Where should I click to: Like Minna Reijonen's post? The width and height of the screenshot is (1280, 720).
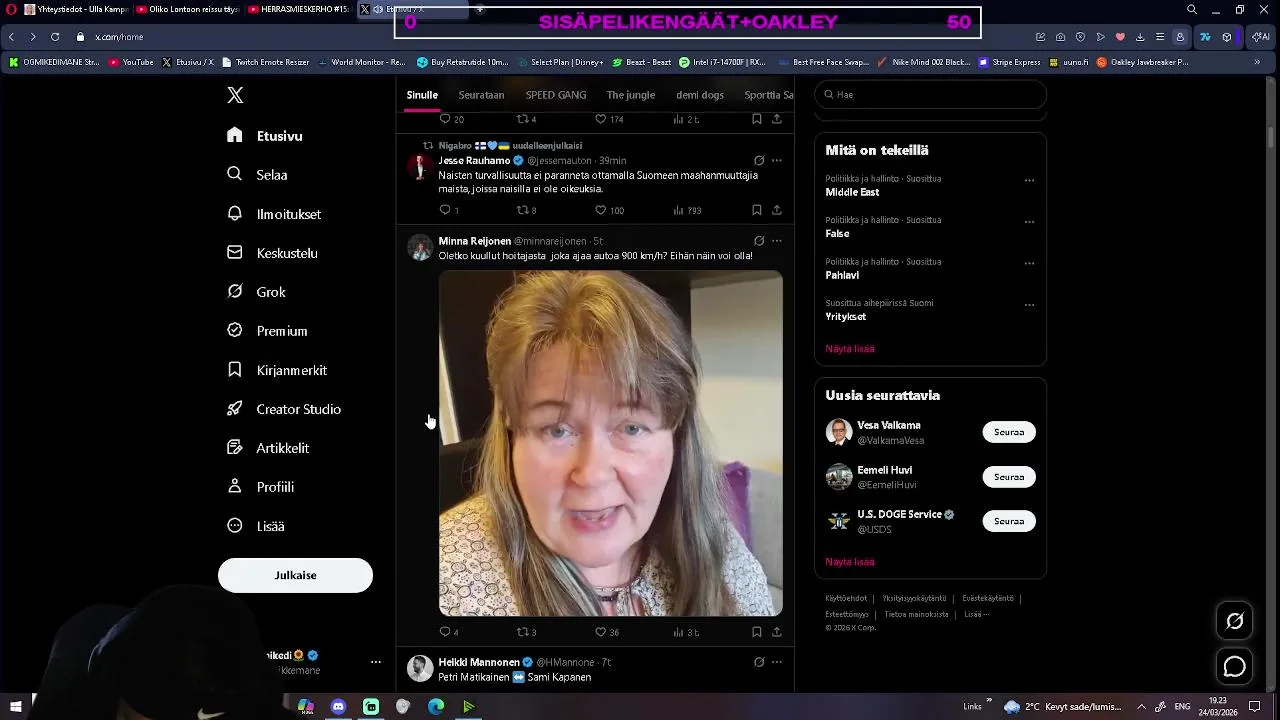pos(607,632)
